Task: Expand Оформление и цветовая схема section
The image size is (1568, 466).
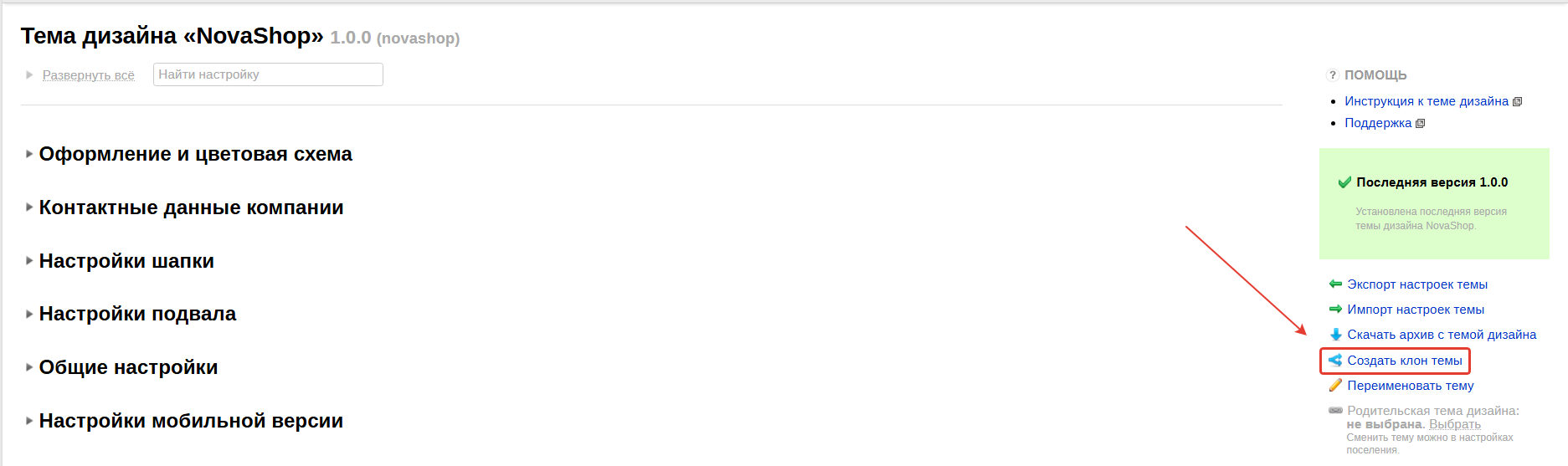Action: click(195, 154)
